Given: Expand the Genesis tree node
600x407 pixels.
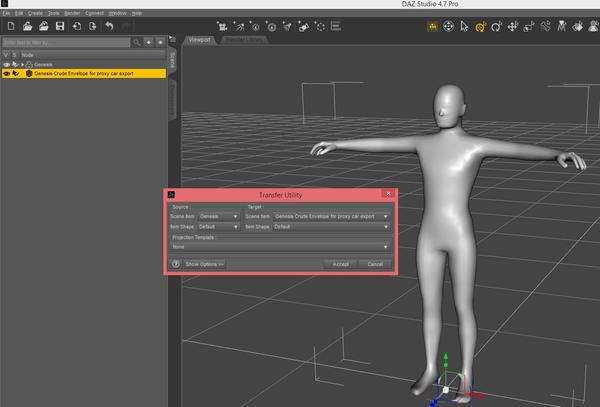Looking at the screenshot, I should click(22, 64).
